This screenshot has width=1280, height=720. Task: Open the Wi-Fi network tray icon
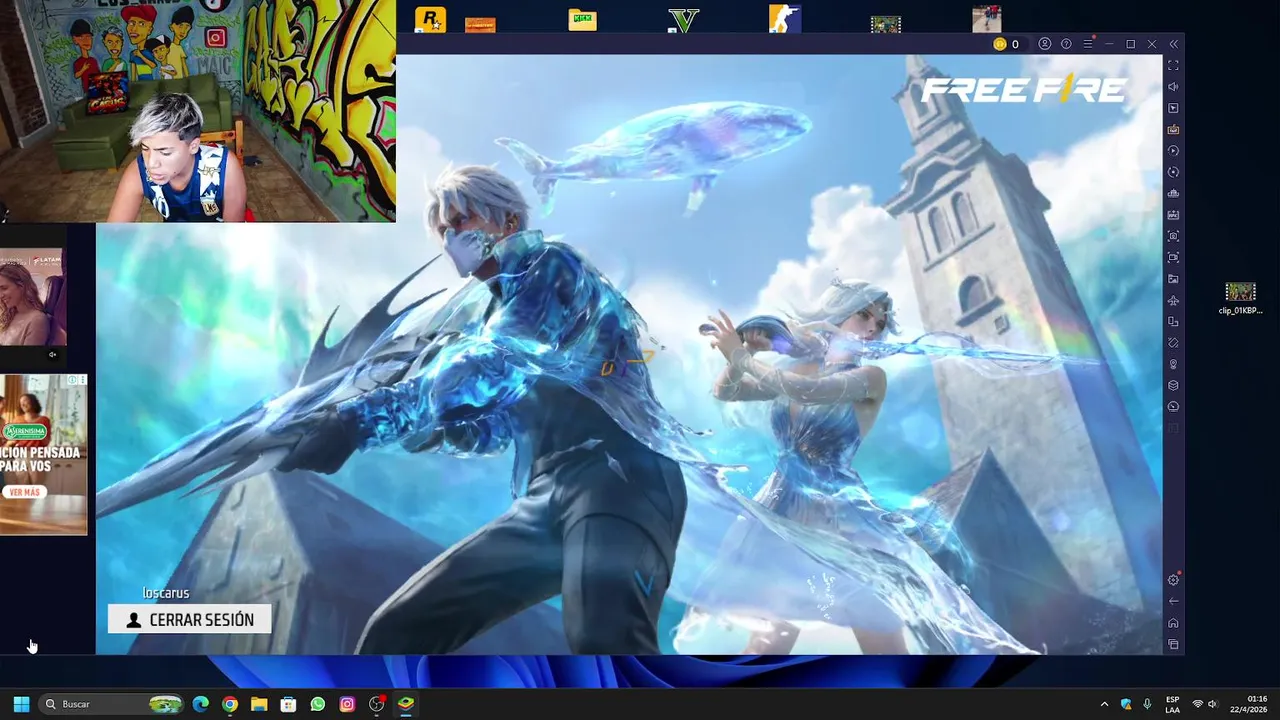(x=1198, y=704)
